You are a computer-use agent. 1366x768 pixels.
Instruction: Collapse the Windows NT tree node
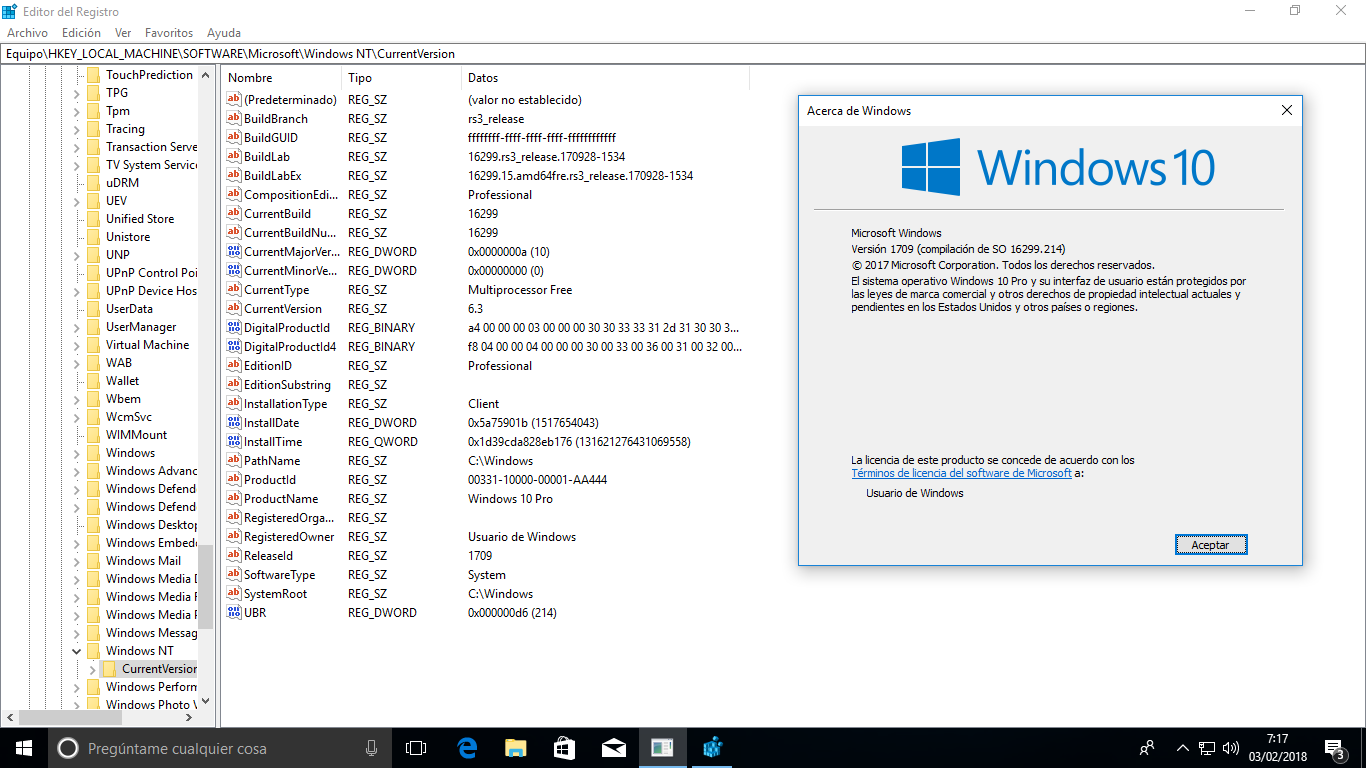click(77, 651)
